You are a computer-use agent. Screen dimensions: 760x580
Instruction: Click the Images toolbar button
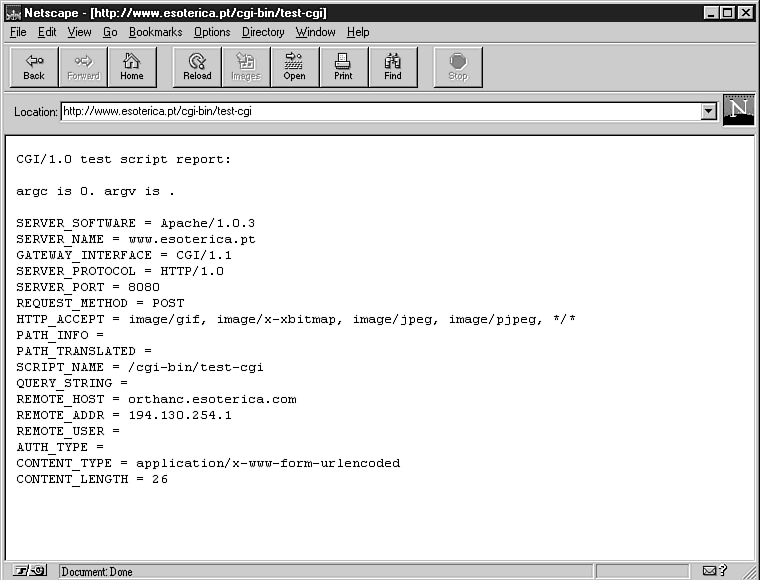(246, 67)
